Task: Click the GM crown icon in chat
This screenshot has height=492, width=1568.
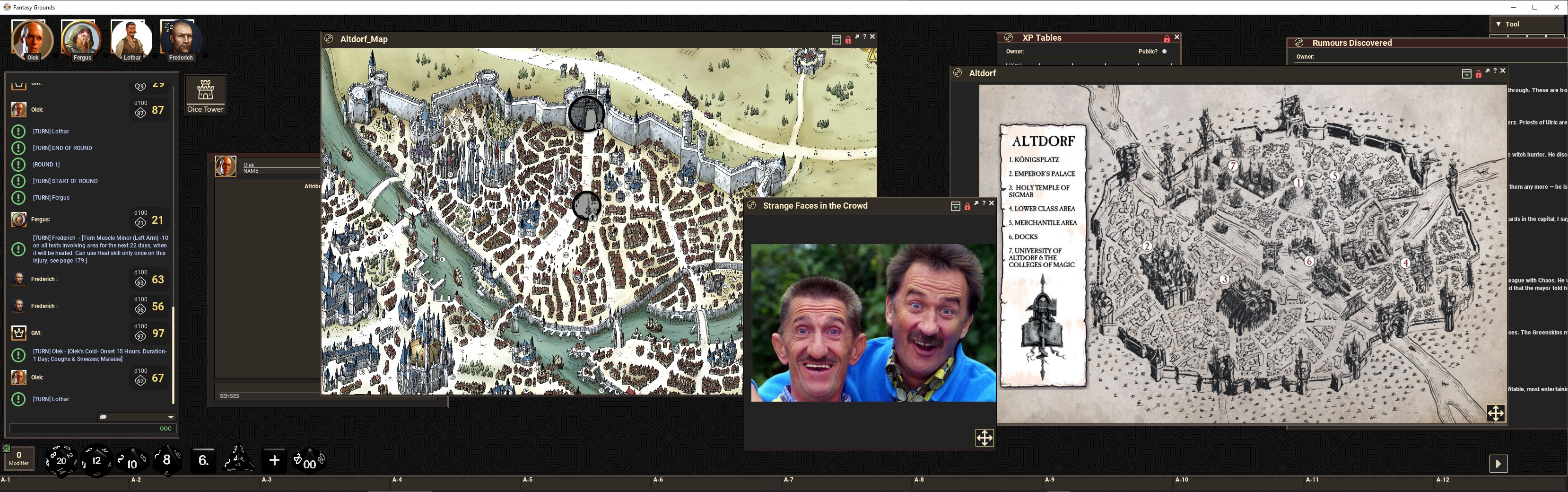Action: [19, 333]
